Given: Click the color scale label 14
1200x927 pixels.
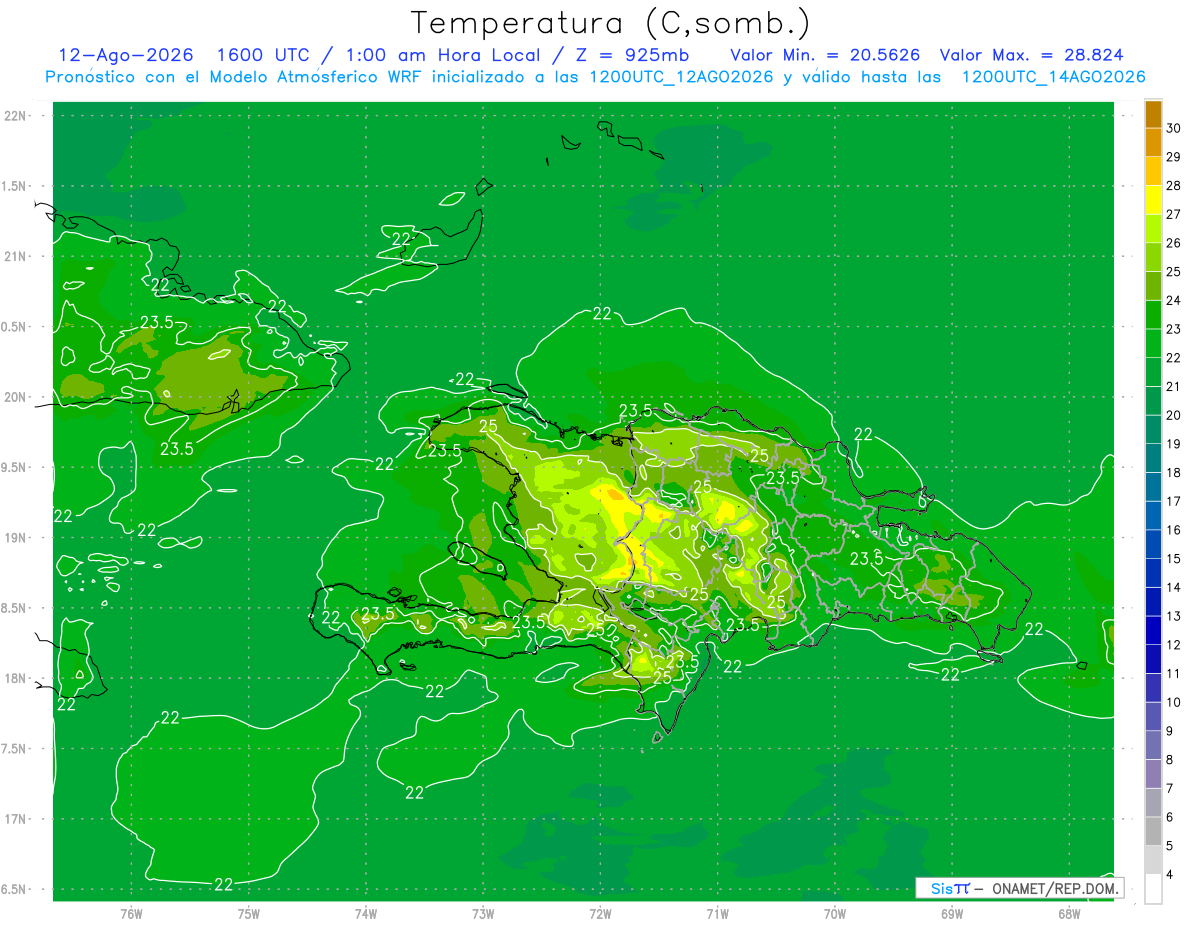Looking at the screenshot, I should coord(1174,587).
